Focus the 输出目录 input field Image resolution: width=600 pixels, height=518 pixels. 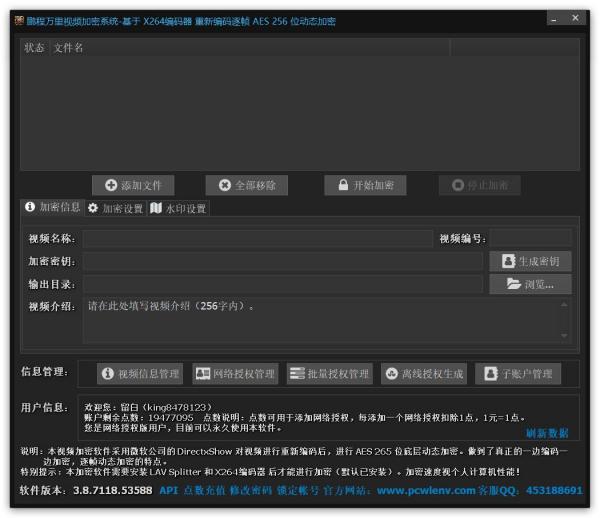point(283,284)
